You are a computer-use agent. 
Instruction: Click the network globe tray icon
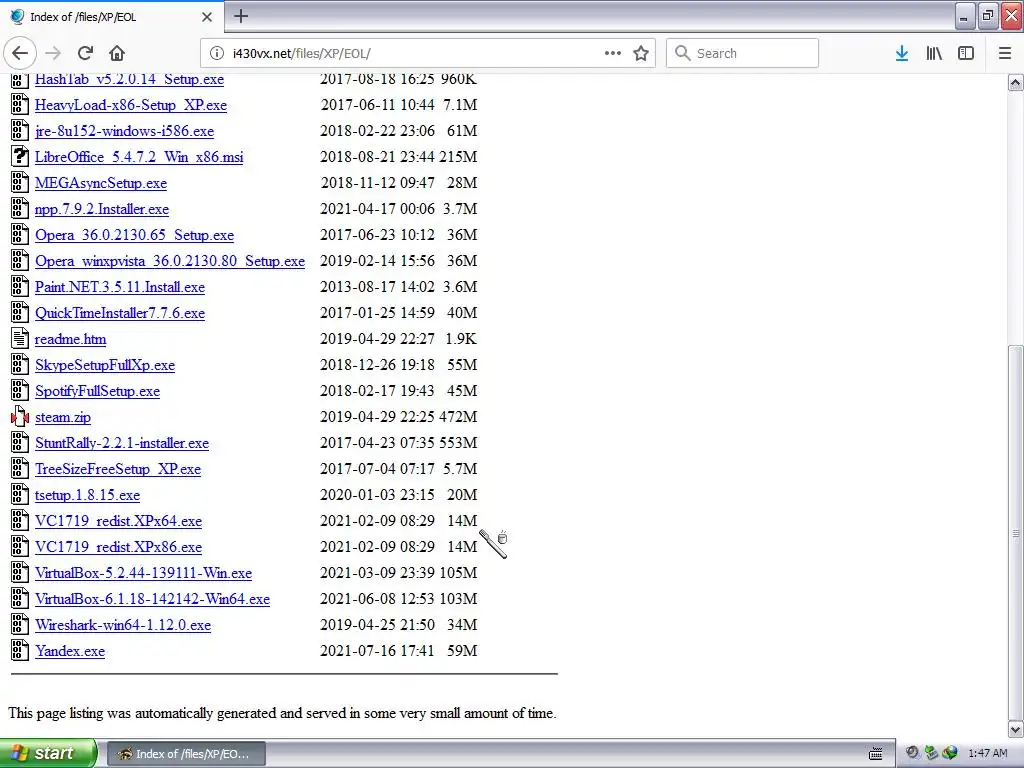pyautogui.click(x=950, y=753)
